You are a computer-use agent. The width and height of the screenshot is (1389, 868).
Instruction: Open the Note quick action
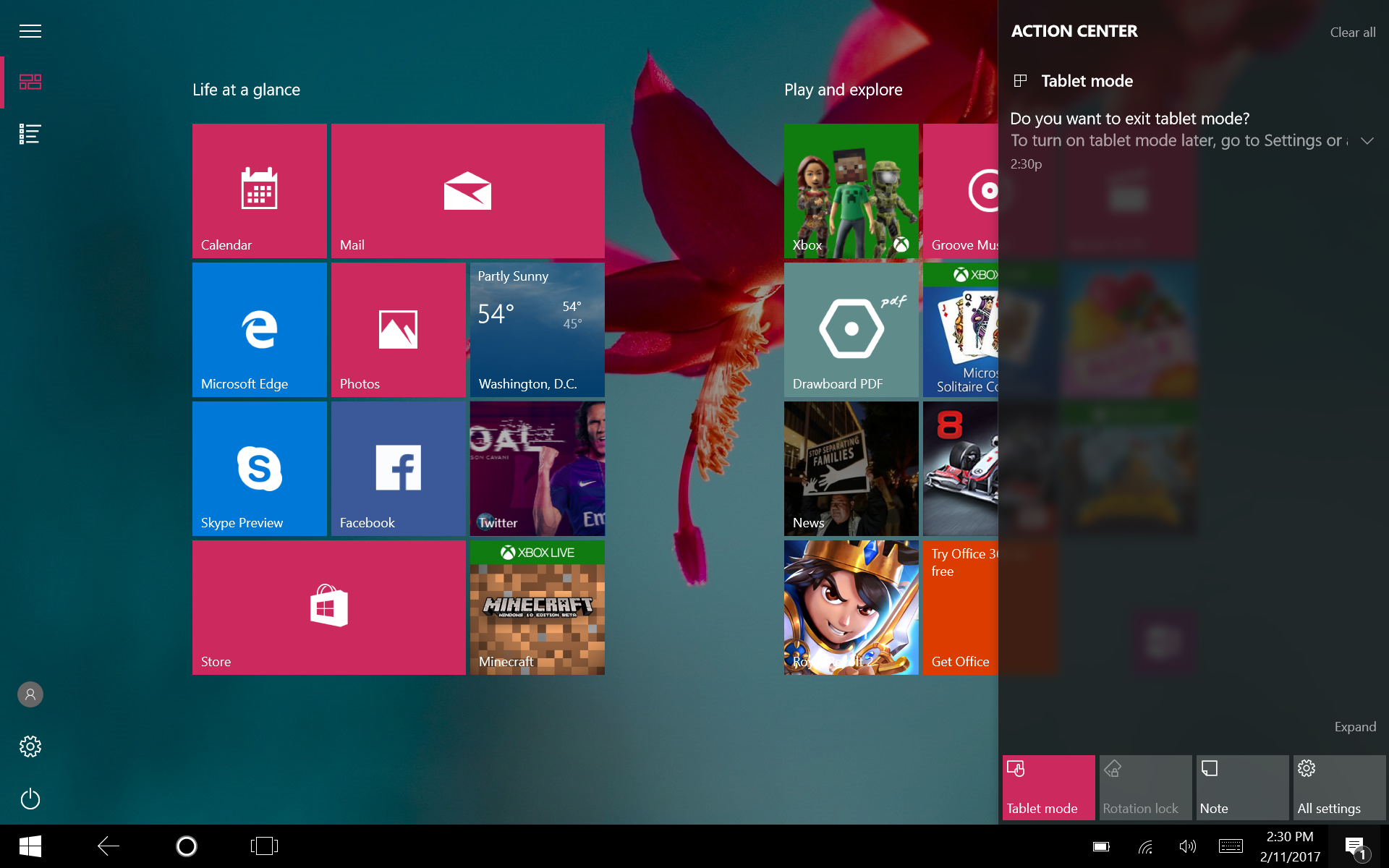pos(1242,788)
